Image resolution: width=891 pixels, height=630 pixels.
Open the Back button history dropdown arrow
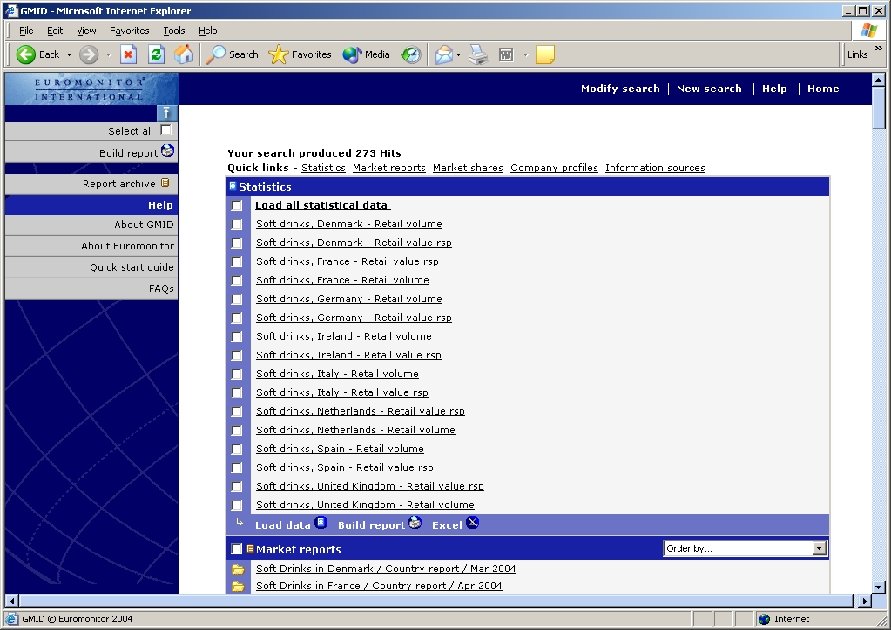coord(69,55)
